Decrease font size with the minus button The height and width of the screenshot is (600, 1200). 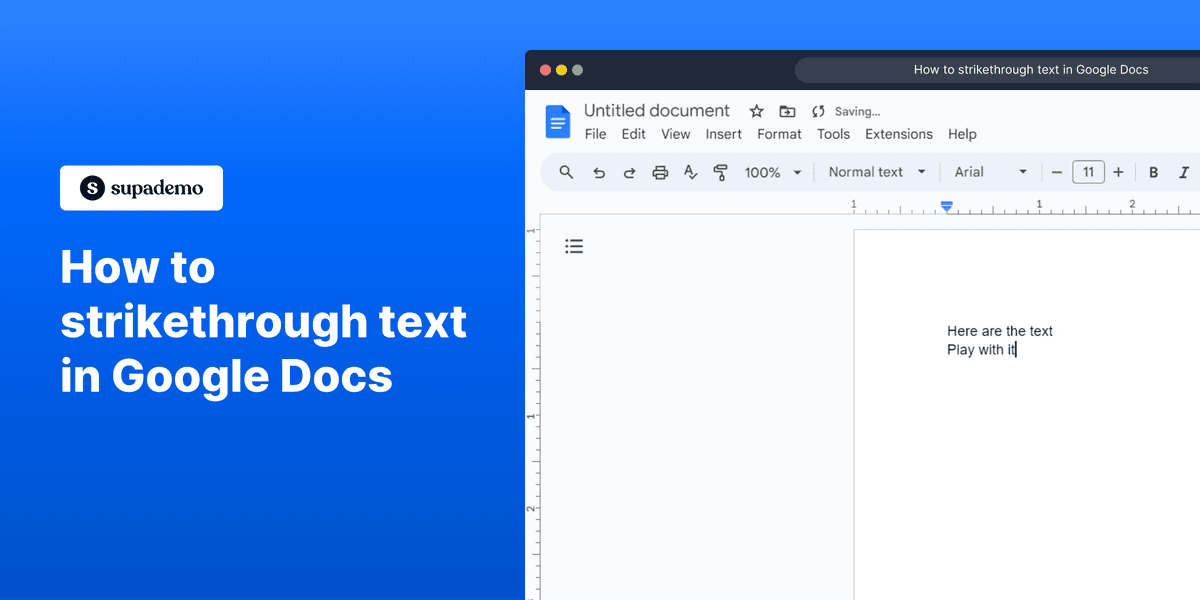pyautogui.click(x=1057, y=172)
